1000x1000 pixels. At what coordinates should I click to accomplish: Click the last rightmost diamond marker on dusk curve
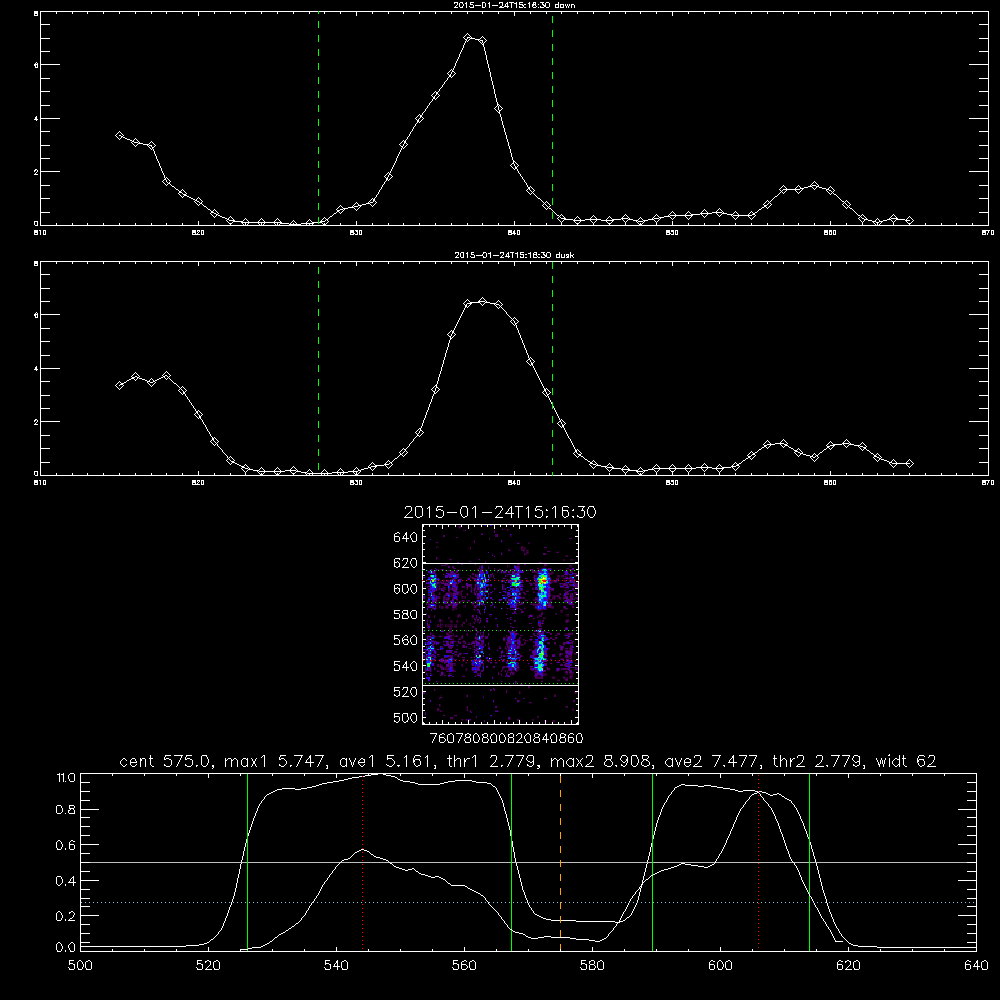909,464
